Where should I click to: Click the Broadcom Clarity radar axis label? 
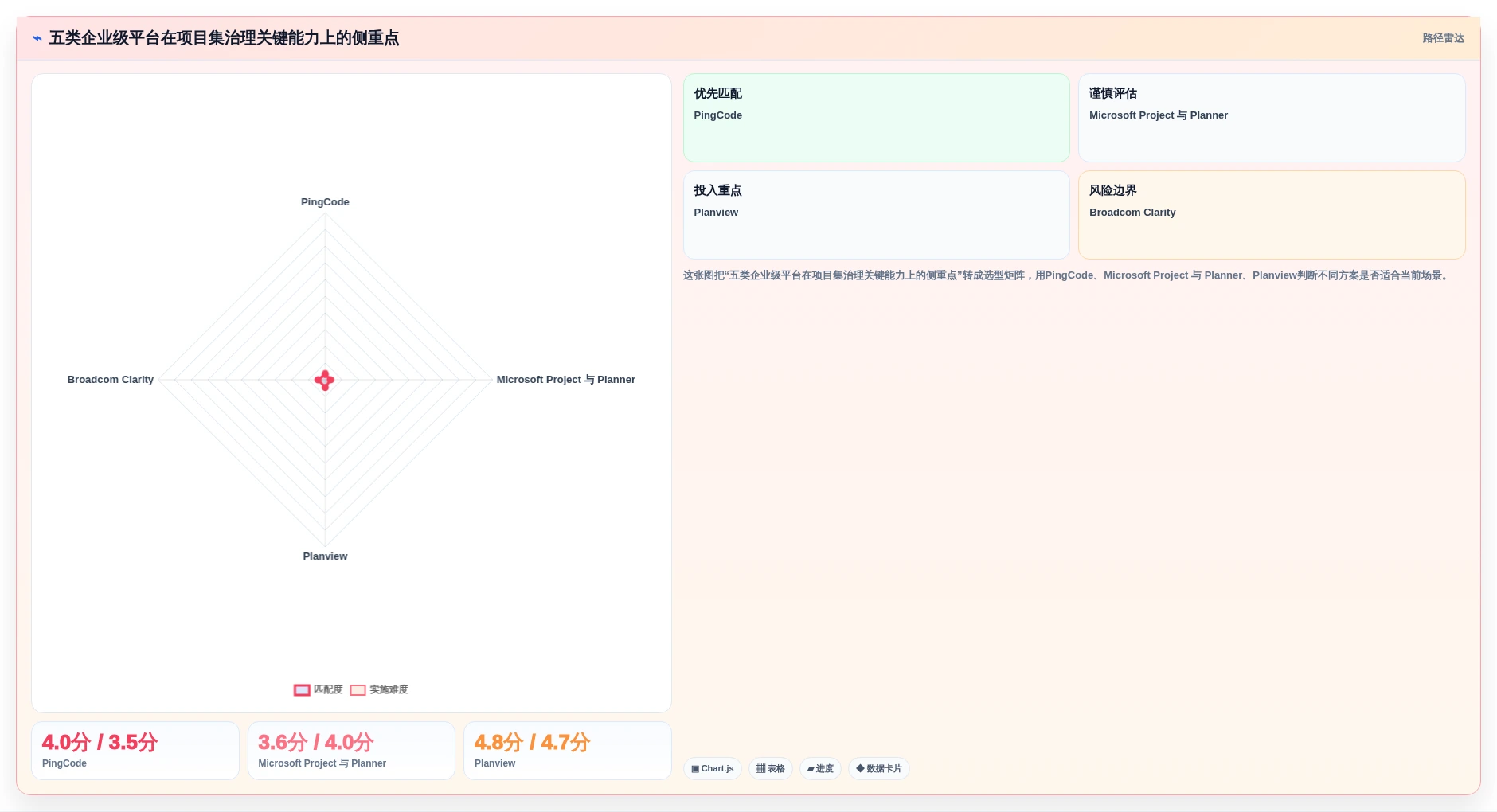coord(111,380)
